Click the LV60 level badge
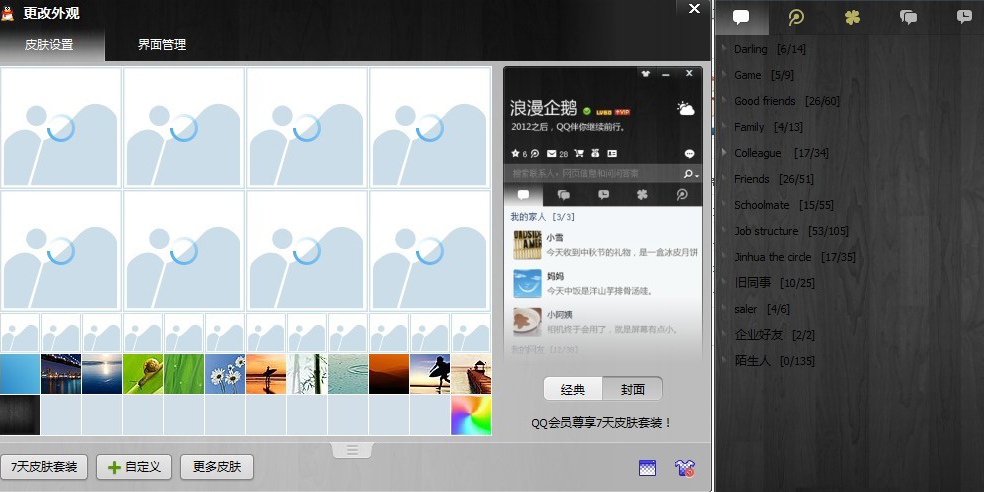 (x=604, y=112)
